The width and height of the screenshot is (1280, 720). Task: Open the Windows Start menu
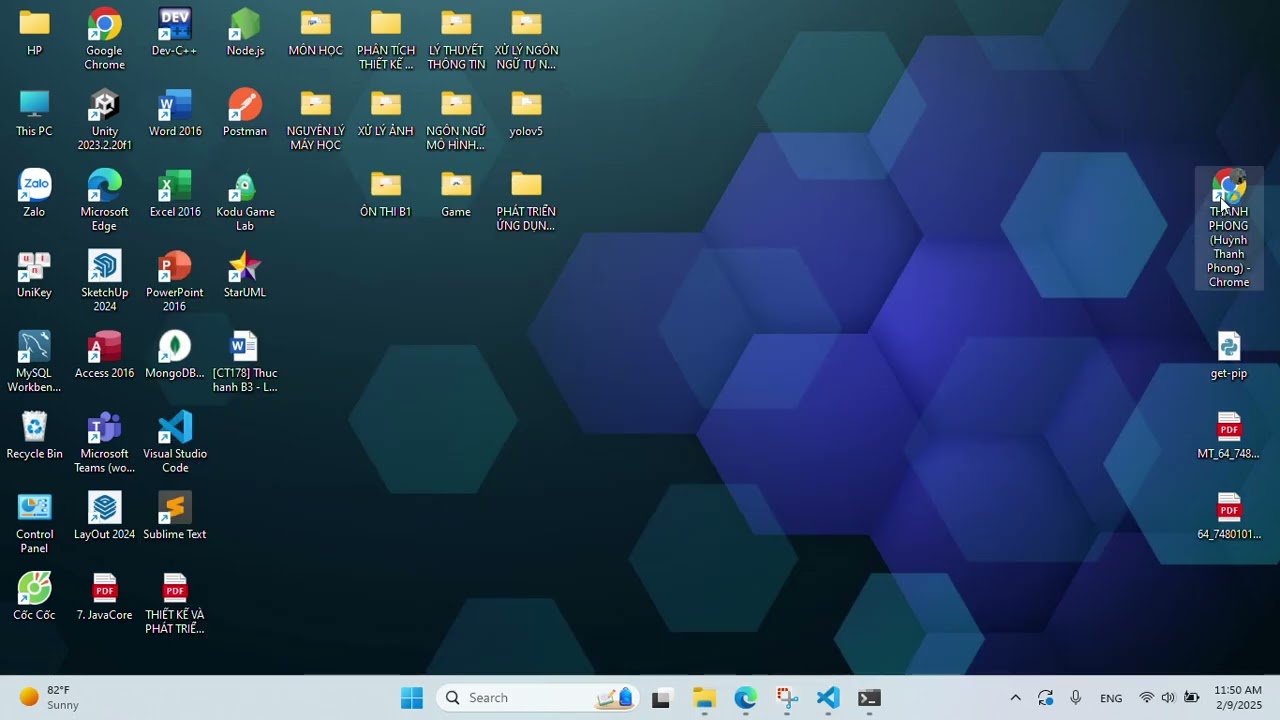[x=412, y=698]
